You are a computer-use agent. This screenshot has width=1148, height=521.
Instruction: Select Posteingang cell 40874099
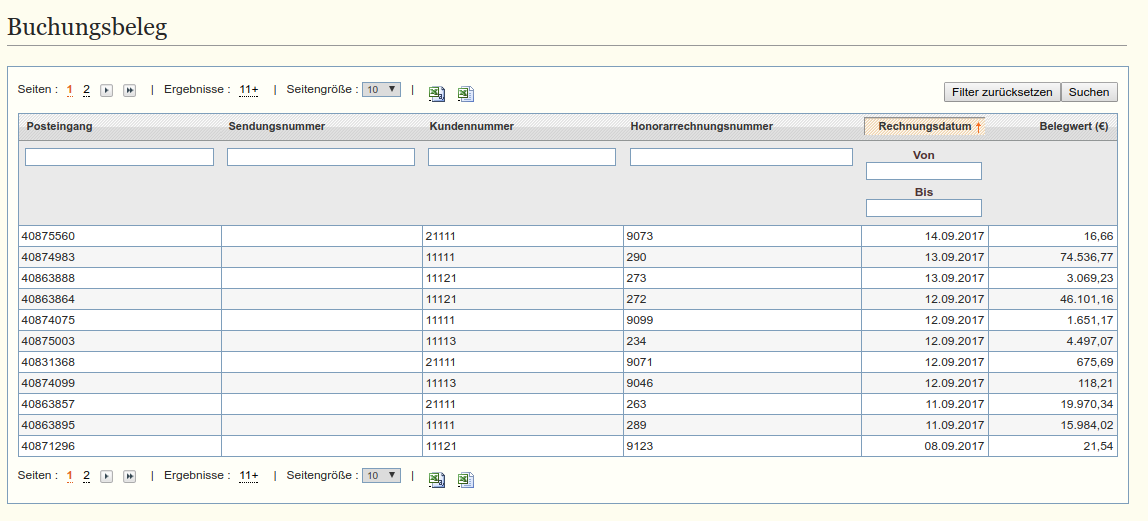120,383
